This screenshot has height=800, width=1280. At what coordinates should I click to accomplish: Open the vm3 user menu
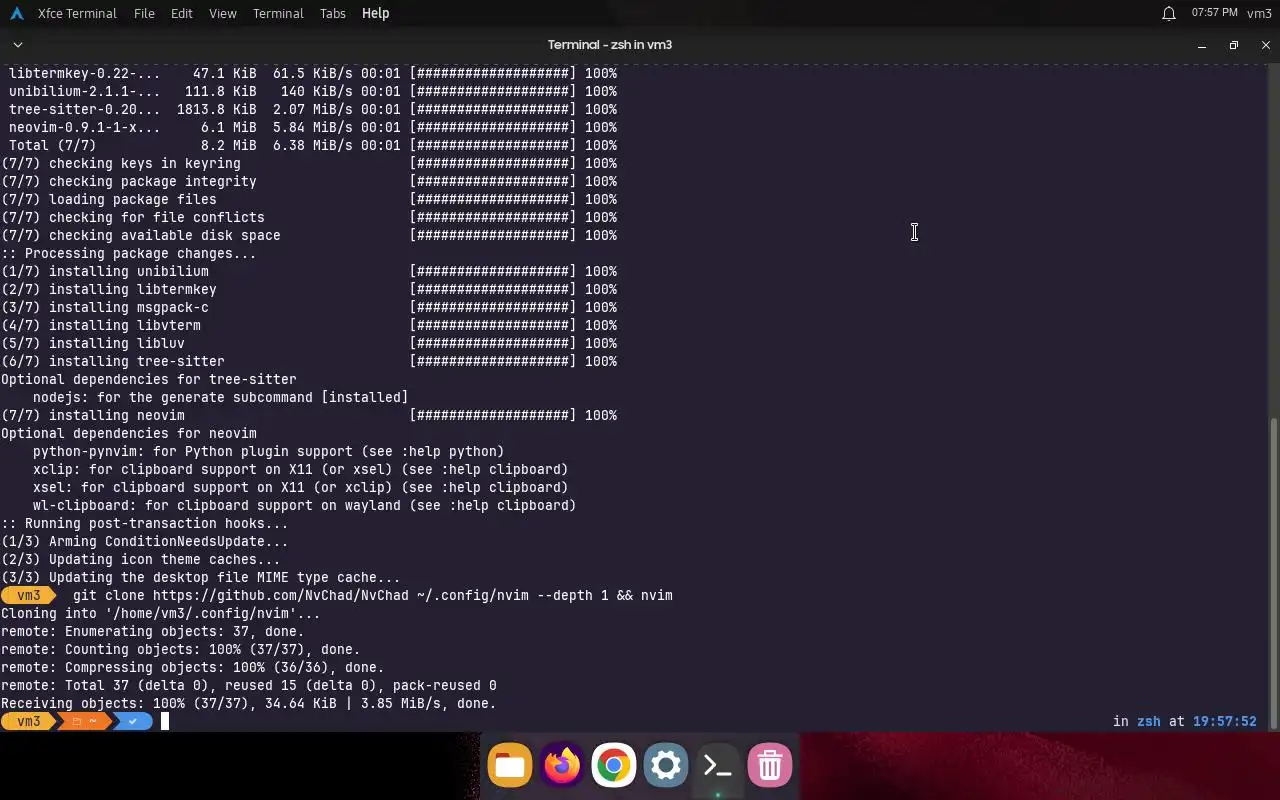tap(1259, 13)
